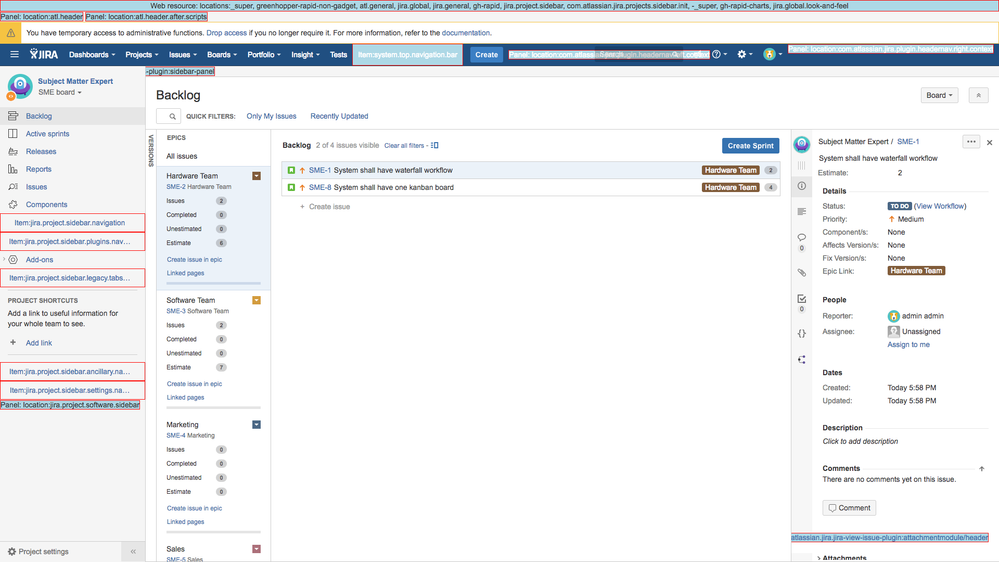Open the user profile avatar menu
999x562 pixels.
tap(770, 55)
